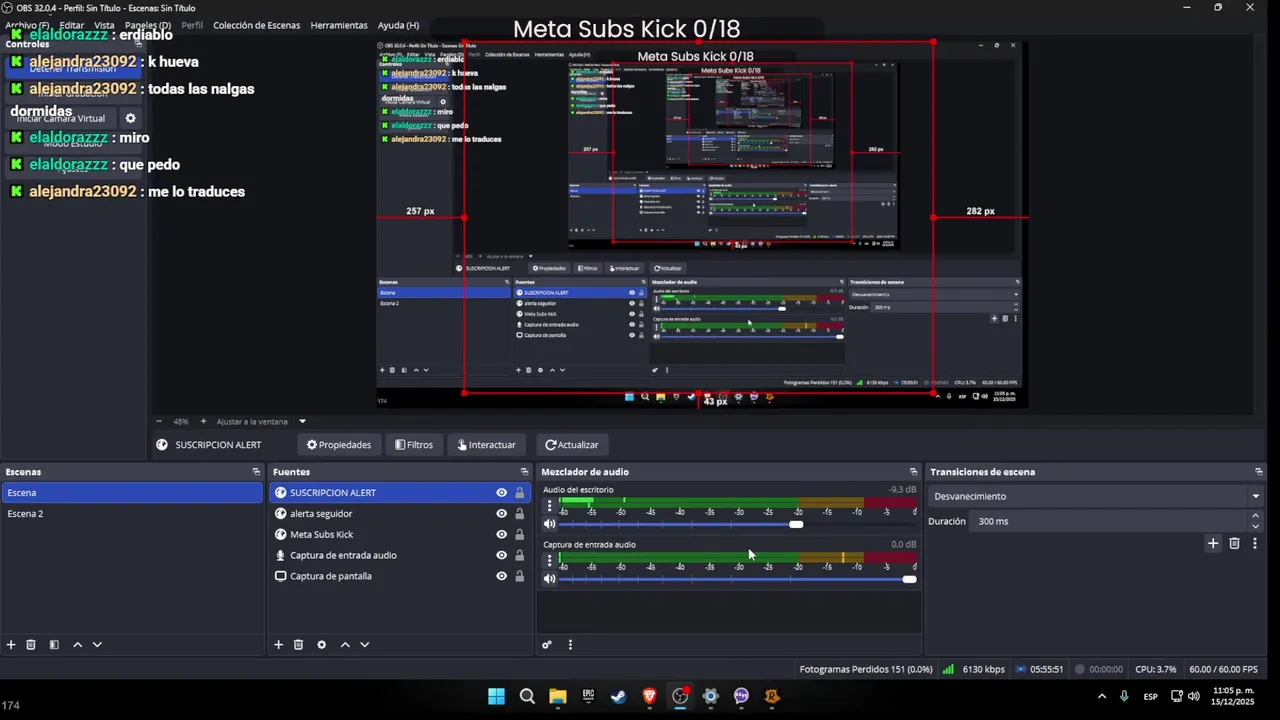Move source up in Fuentes list
Image resolution: width=1280 pixels, height=720 pixels.
[x=345, y=645]
